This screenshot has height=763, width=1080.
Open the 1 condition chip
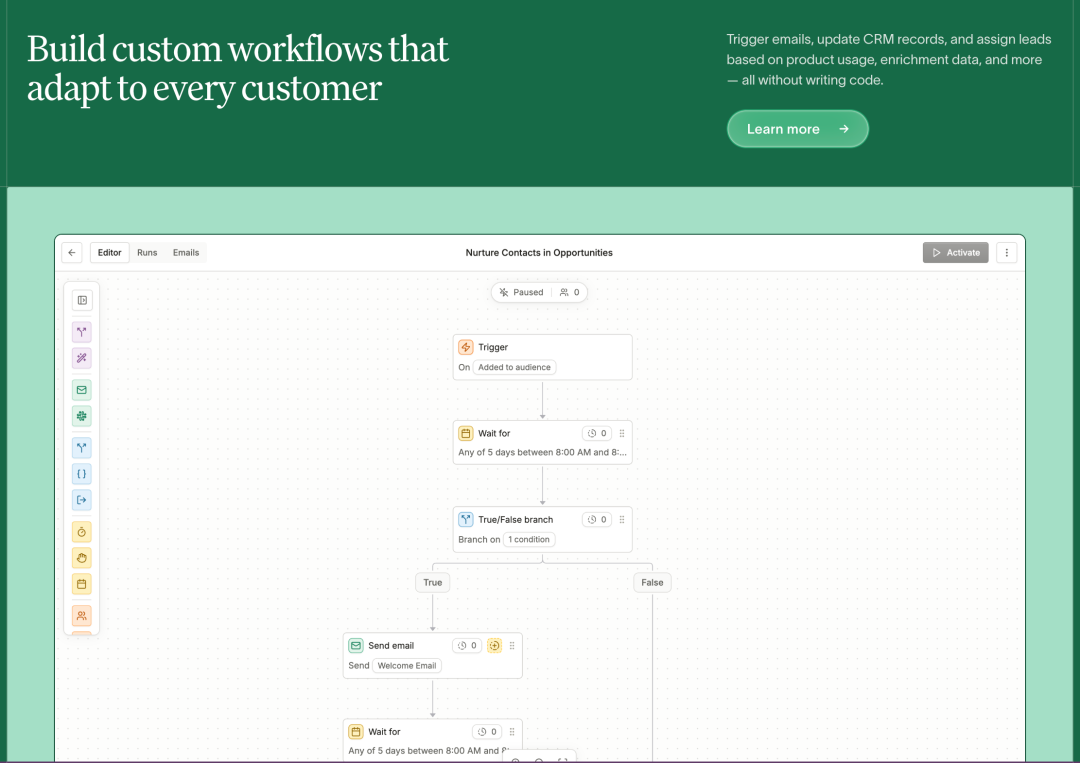(529, 539)
